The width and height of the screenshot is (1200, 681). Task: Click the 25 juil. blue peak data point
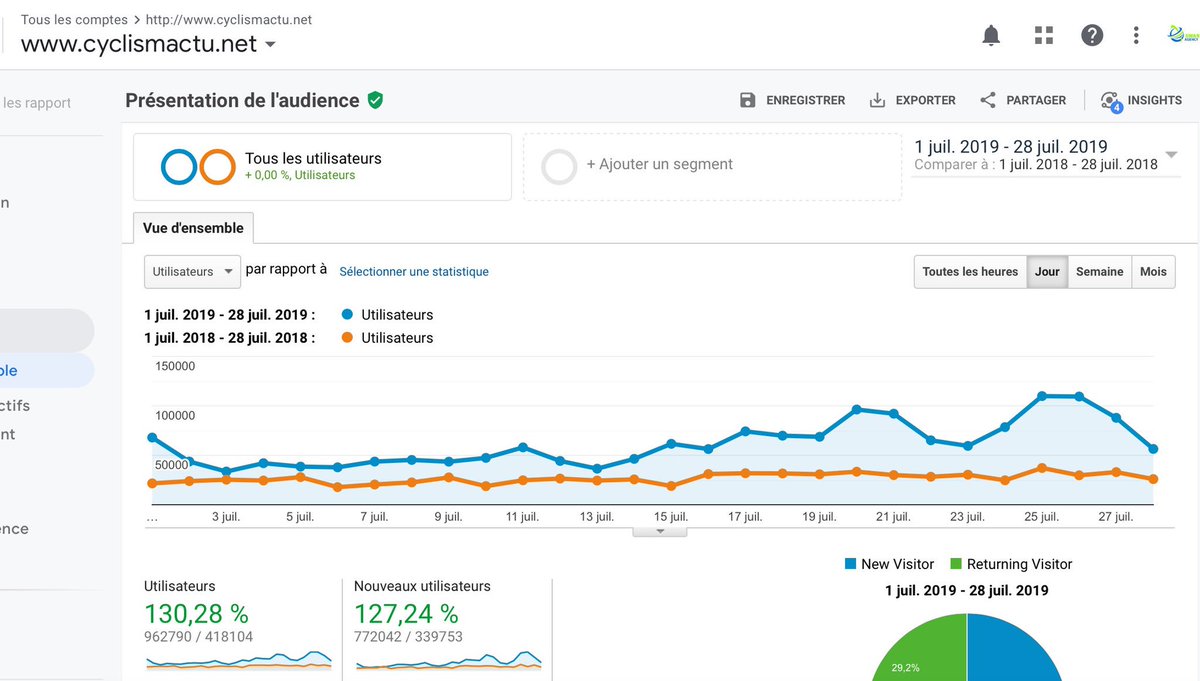(x=1042, y=396)
